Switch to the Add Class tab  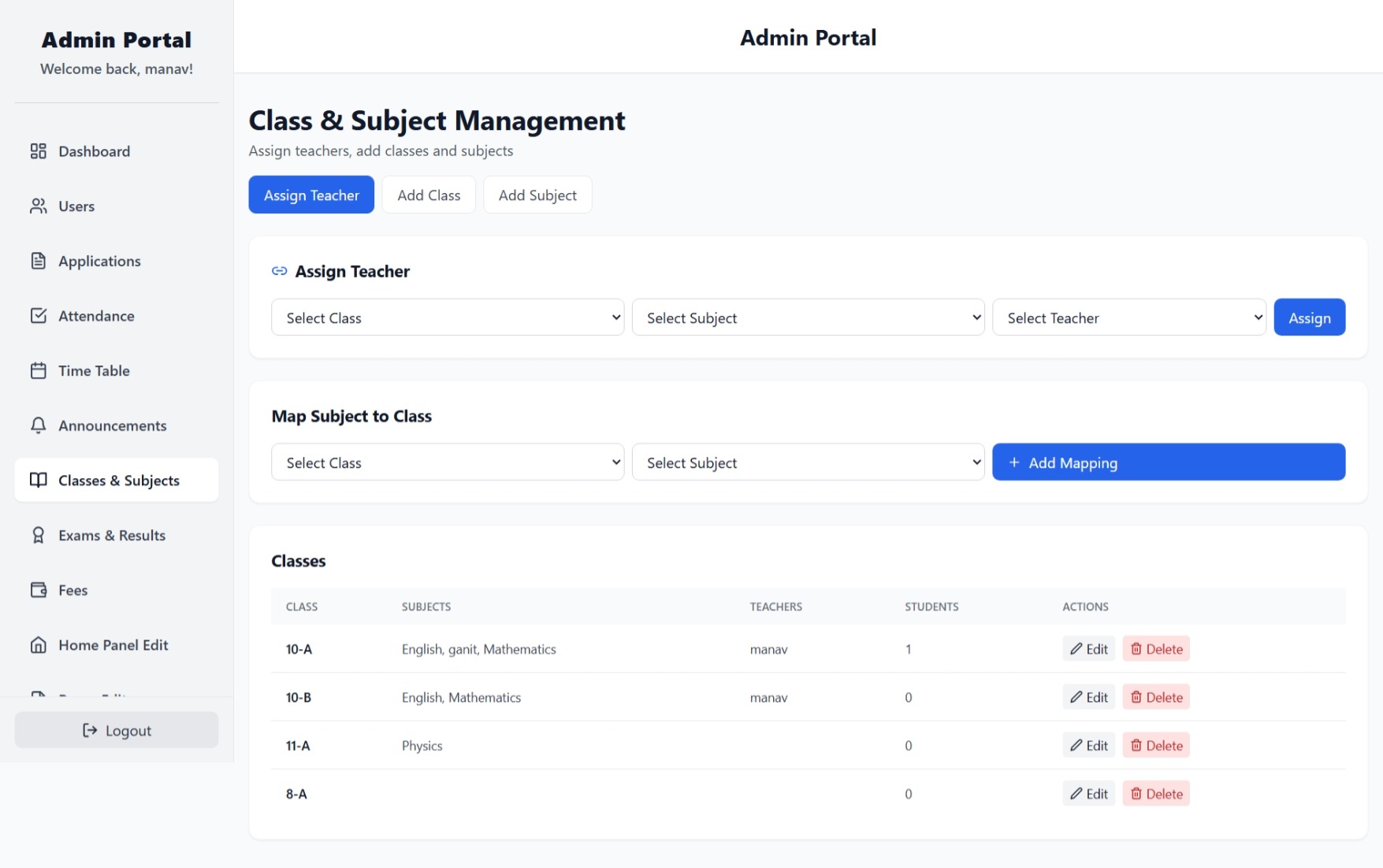click(x=428, y=195)
